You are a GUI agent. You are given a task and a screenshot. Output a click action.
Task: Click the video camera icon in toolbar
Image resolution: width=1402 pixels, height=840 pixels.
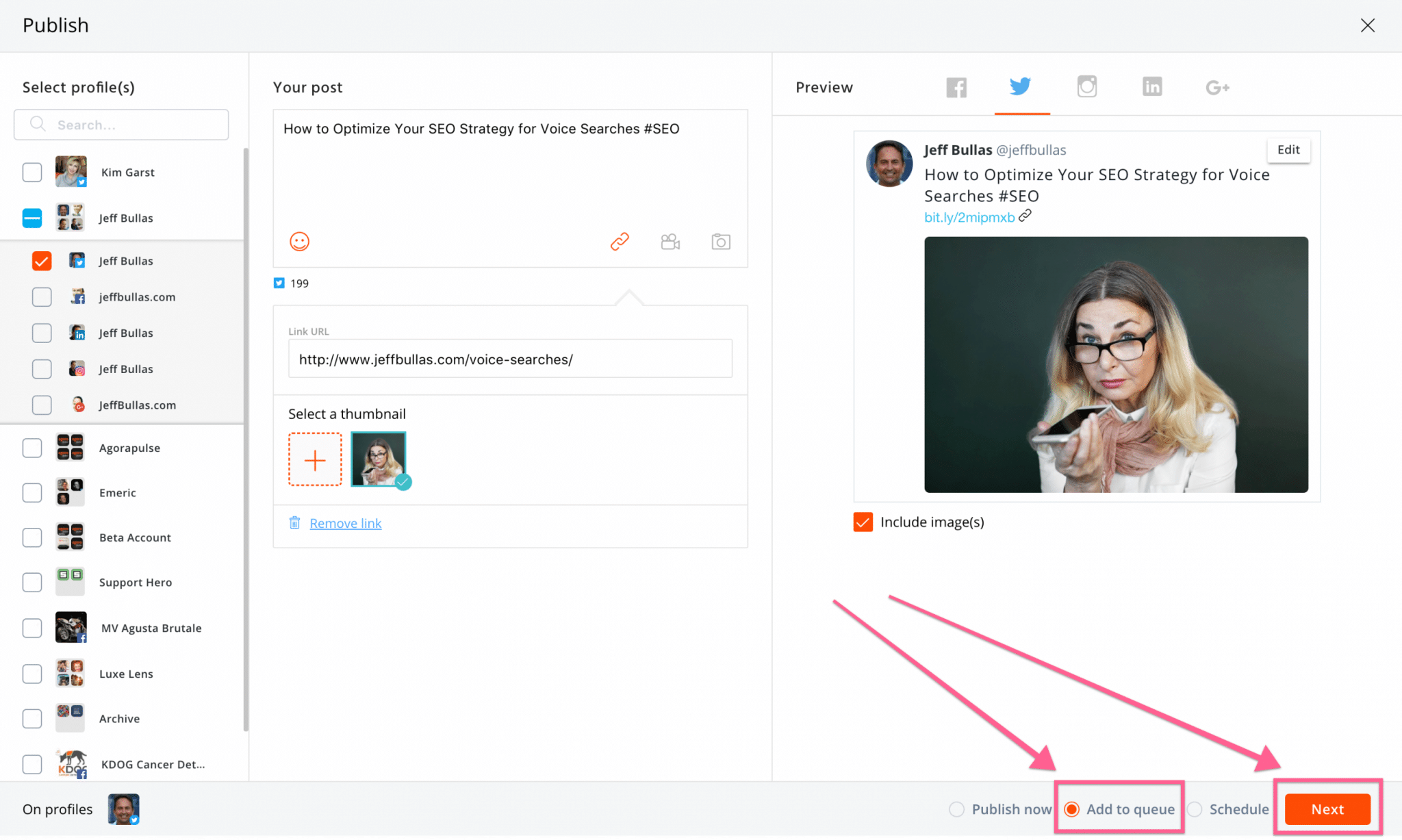[670, 241]
